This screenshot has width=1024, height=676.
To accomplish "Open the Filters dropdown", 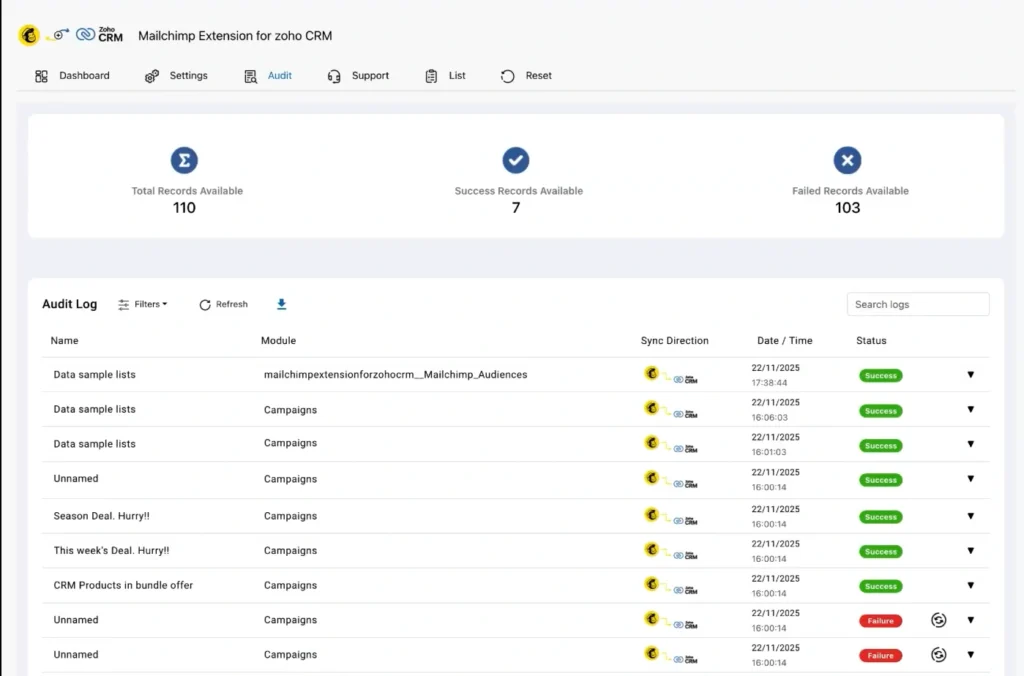I will [142, 304].
